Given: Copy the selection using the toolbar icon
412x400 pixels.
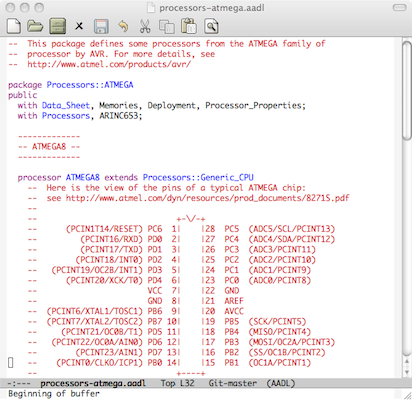Looking at the screenshot, I should pyautogui.click(x=167, y=26).
